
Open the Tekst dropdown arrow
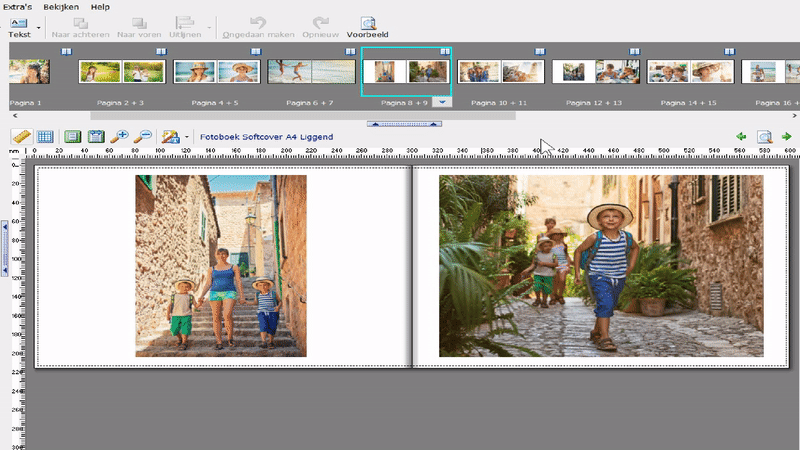[38, 26]
